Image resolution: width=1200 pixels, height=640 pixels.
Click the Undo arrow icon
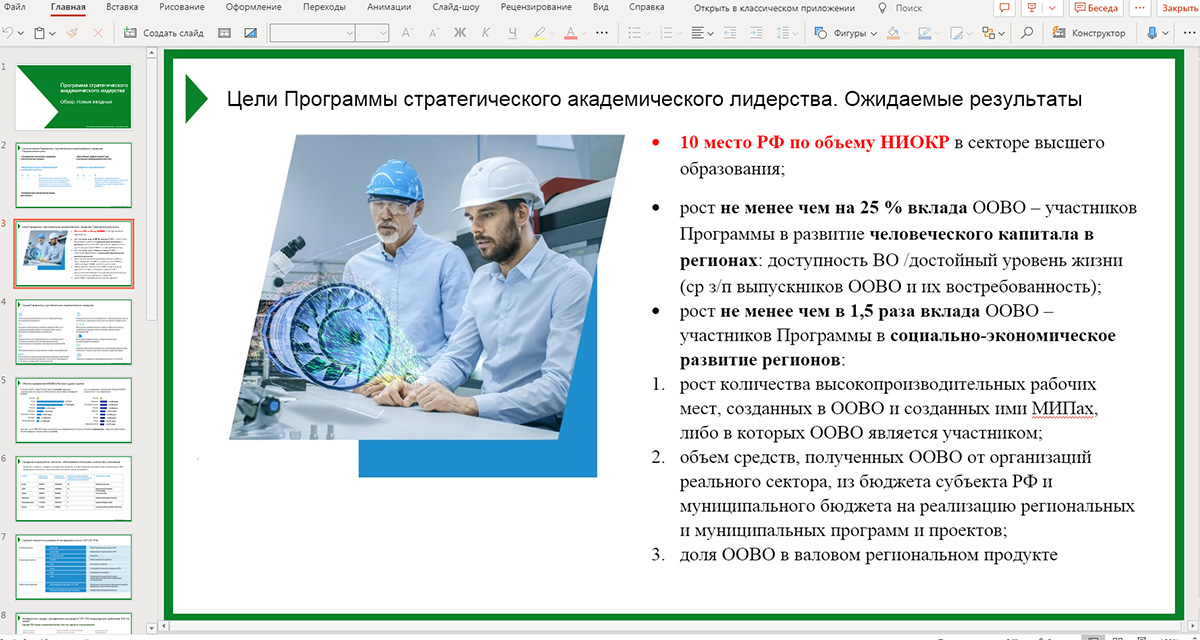coord(8,33)
